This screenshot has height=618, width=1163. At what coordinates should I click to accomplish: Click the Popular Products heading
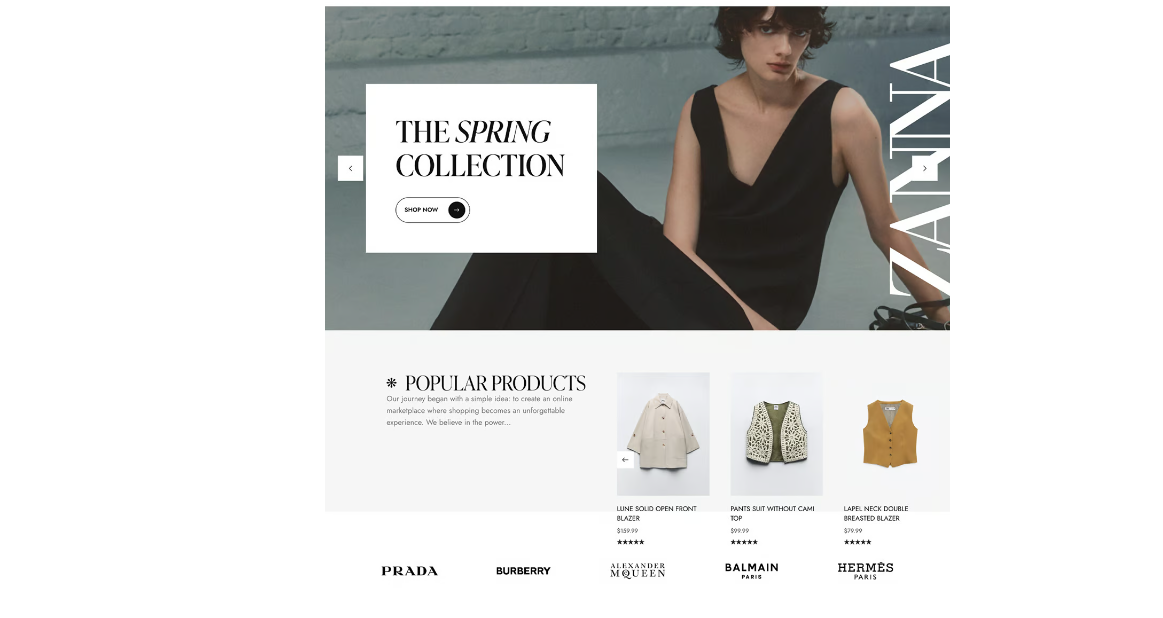pos(495,383)
